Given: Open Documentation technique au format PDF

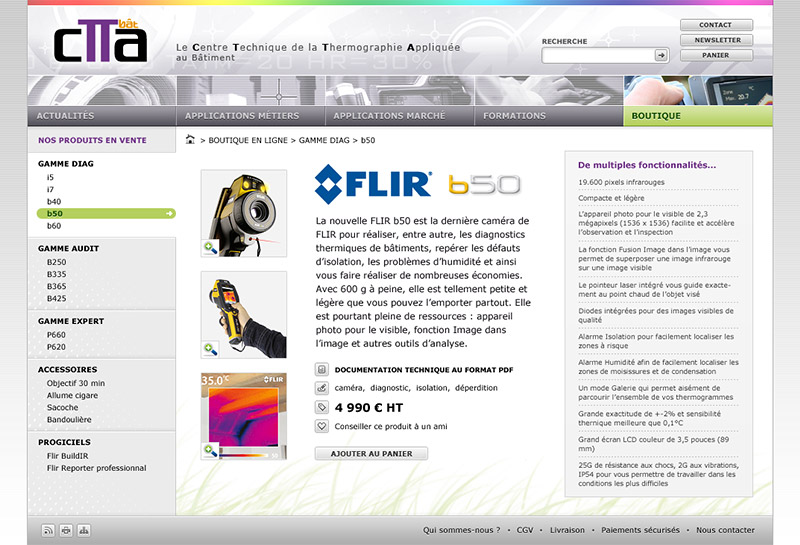Looking at the screenshot, I should point(423,369).
